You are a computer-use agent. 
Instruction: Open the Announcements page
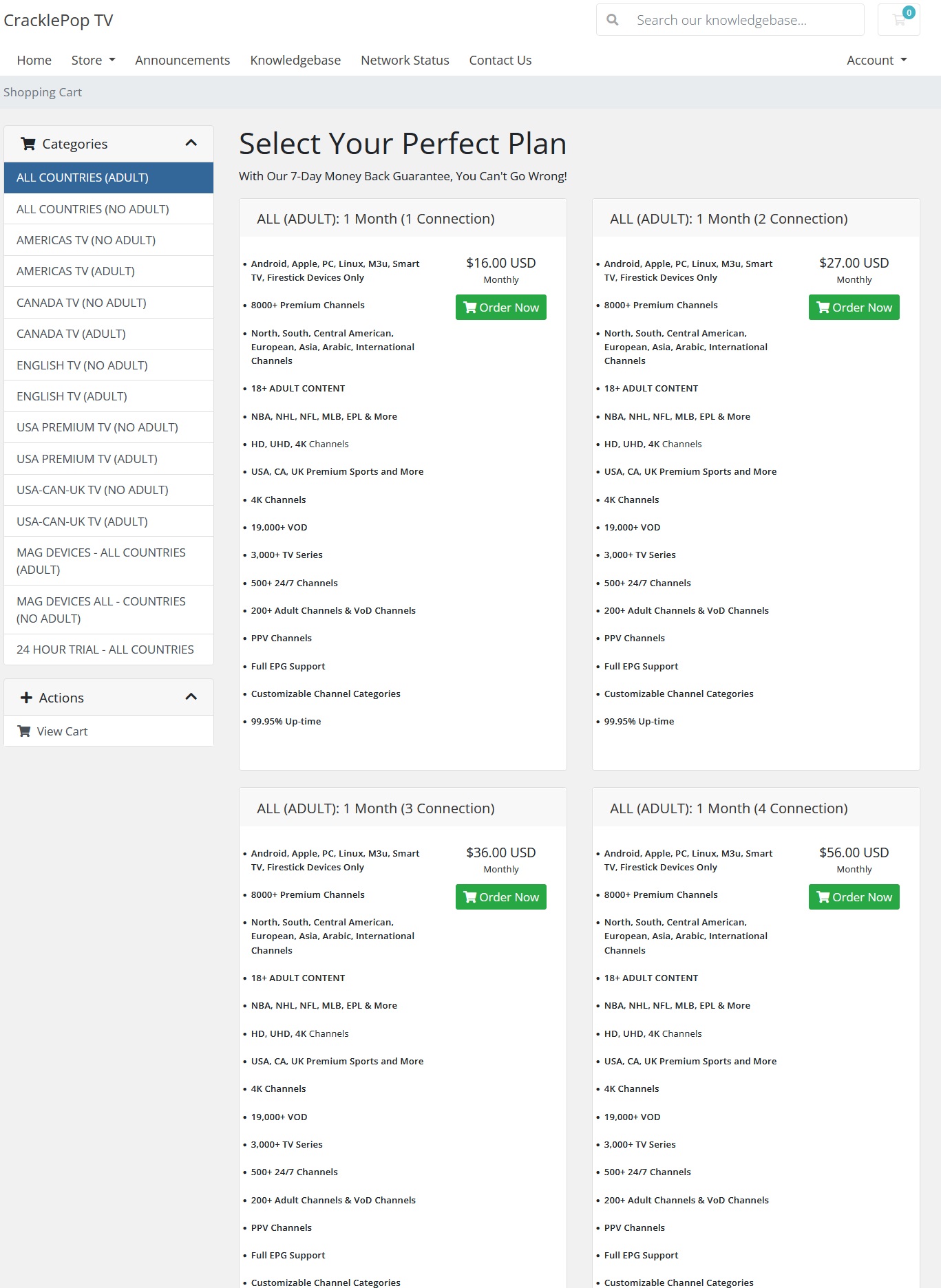(182, 60)
